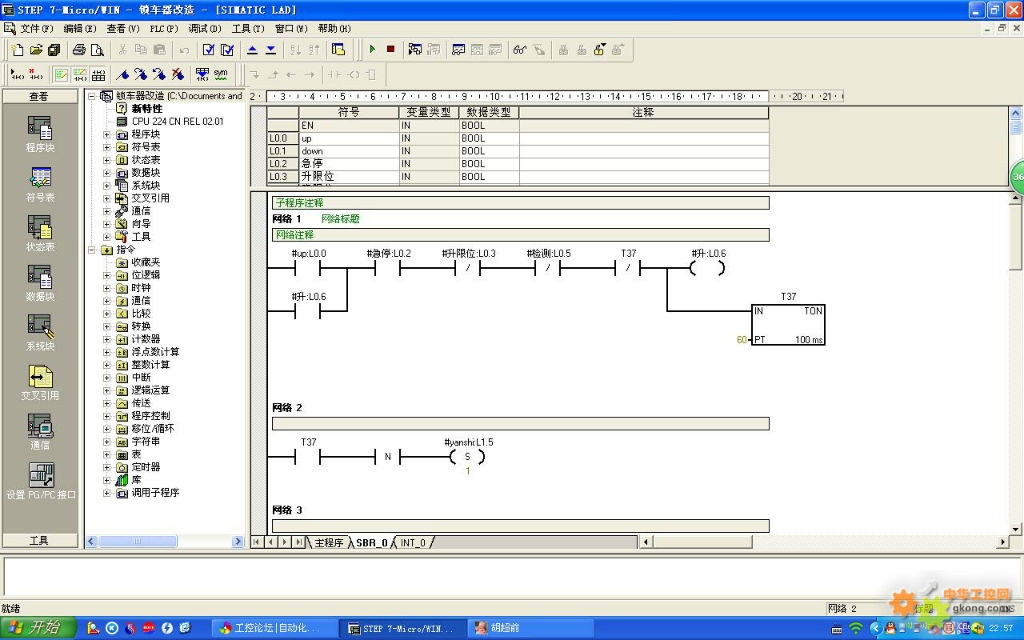Toggle symbol information table display
This screenshot has width=1024, height=640.
click(99, 75)
